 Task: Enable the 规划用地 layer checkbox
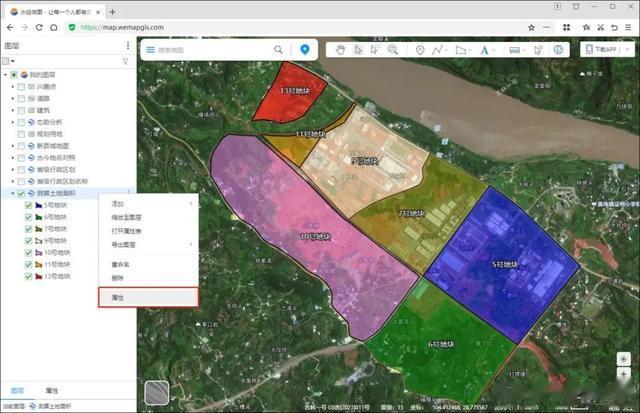[21, 134]
